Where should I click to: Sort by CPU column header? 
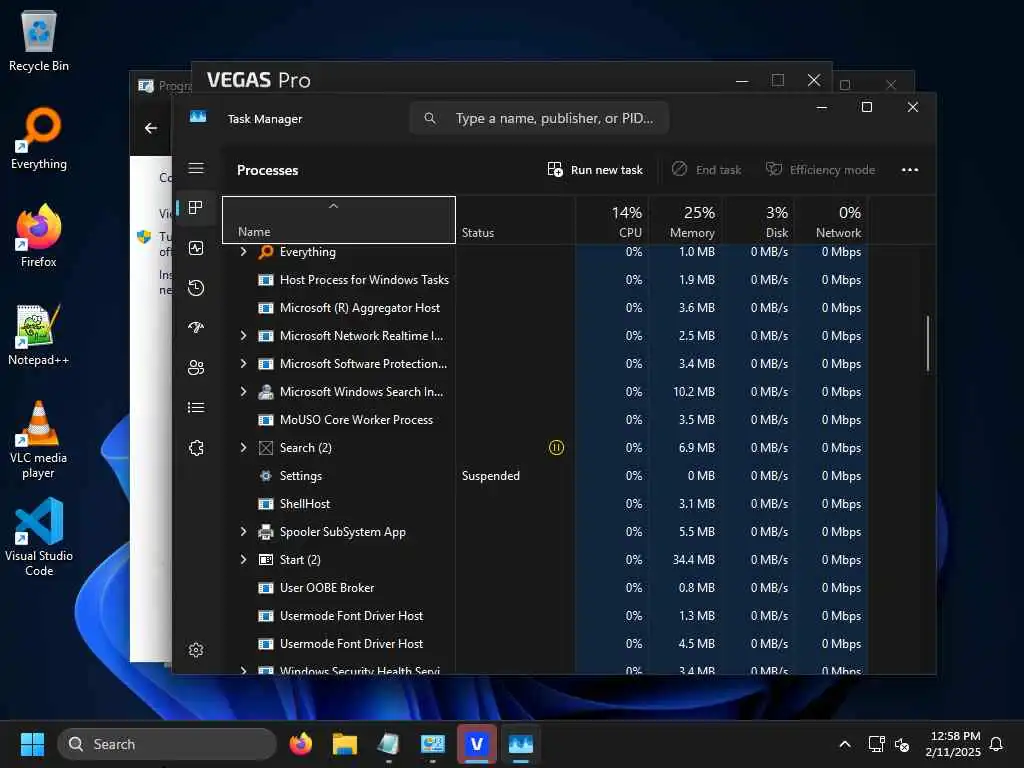[x=612, y=220]
